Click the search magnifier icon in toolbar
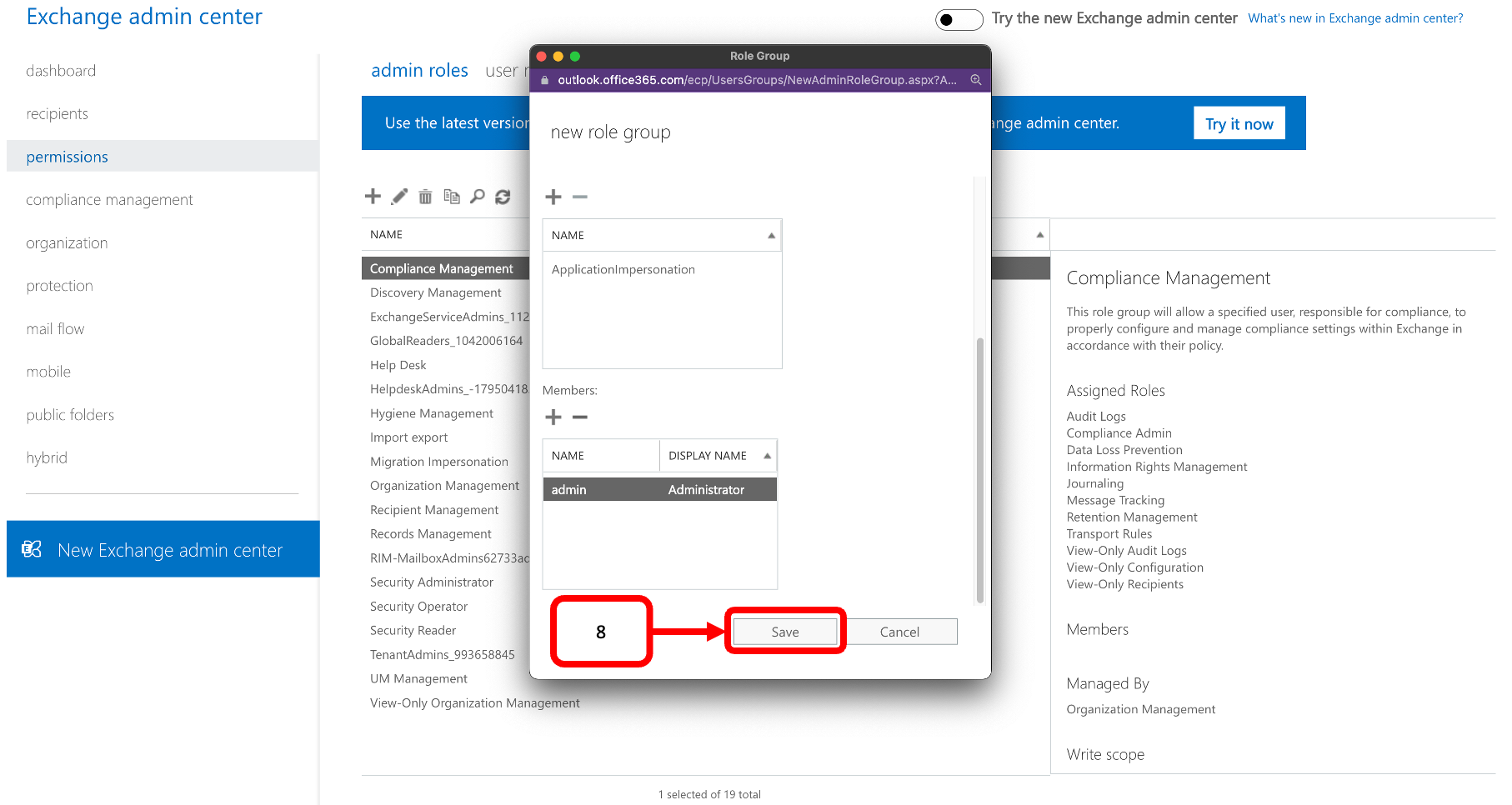The width and height of the screenshot is (1512, 805). point(478,197)
